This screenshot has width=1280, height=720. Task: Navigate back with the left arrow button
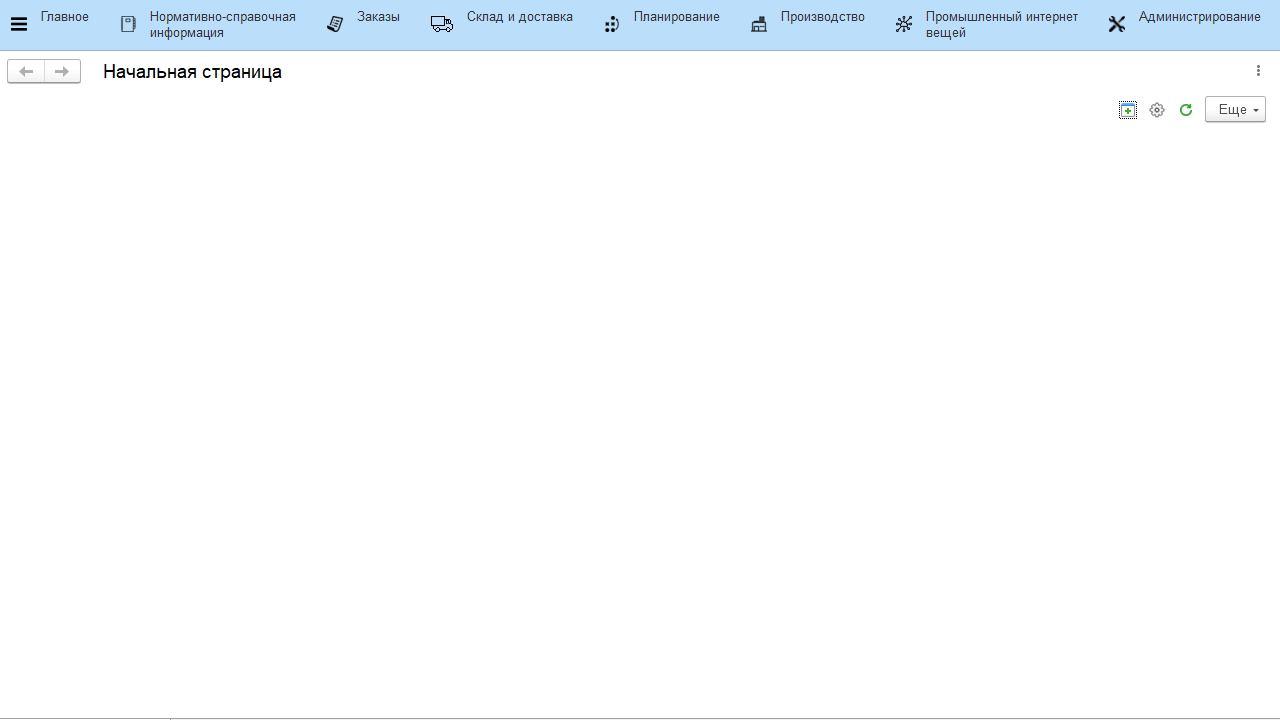pyautogui.click(x=26, y=71)
